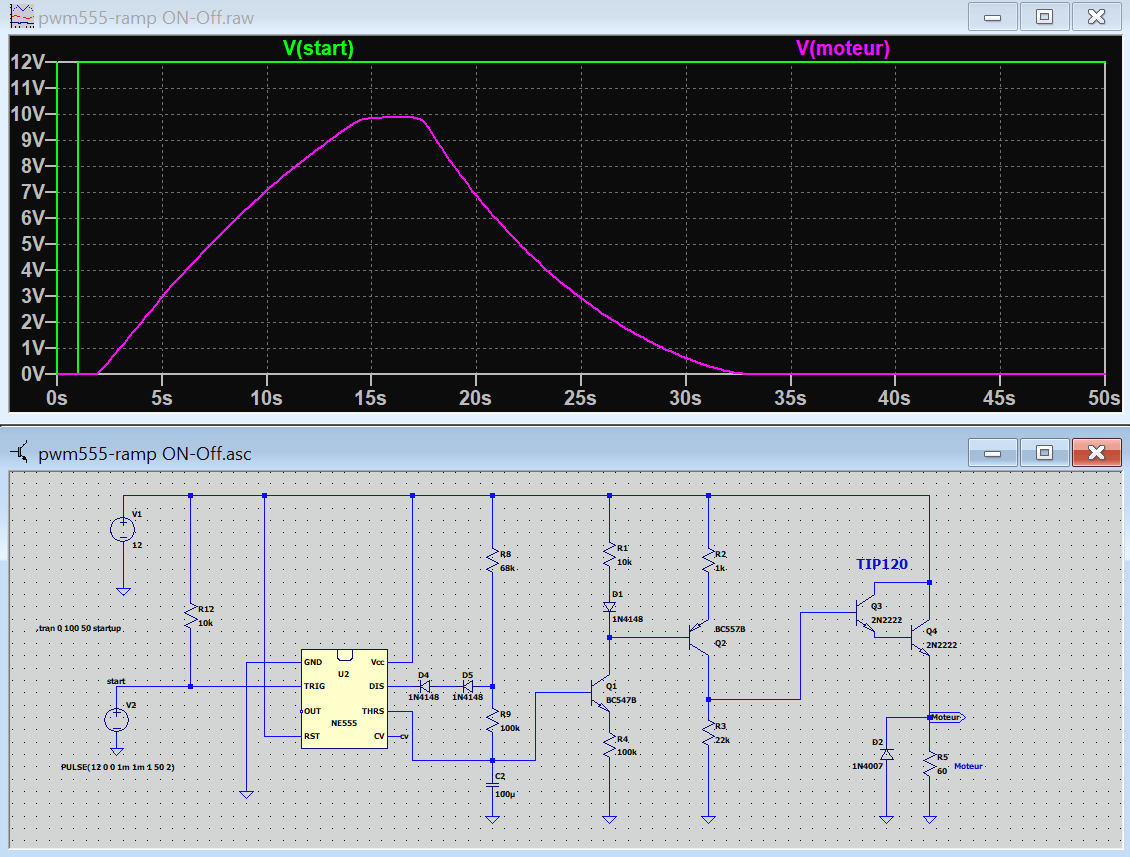Click the schematic window transistor icon
This screenshot has width=1130, height=857.
coord(21,453)
